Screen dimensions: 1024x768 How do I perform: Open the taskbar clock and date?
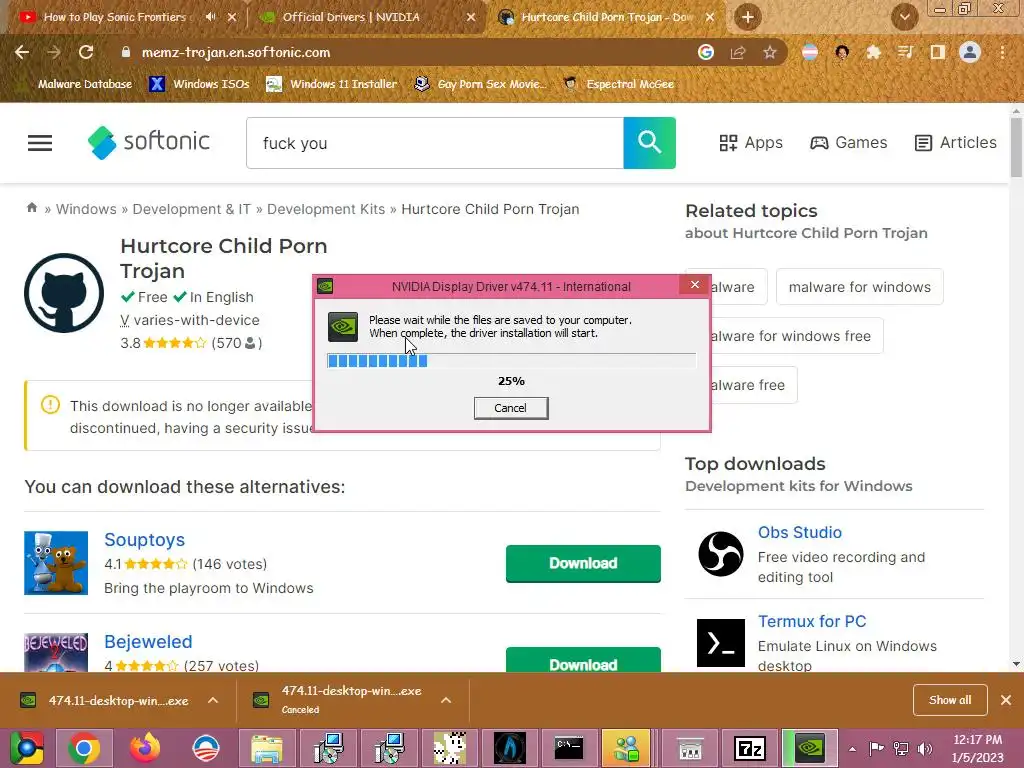coord(978,748)
